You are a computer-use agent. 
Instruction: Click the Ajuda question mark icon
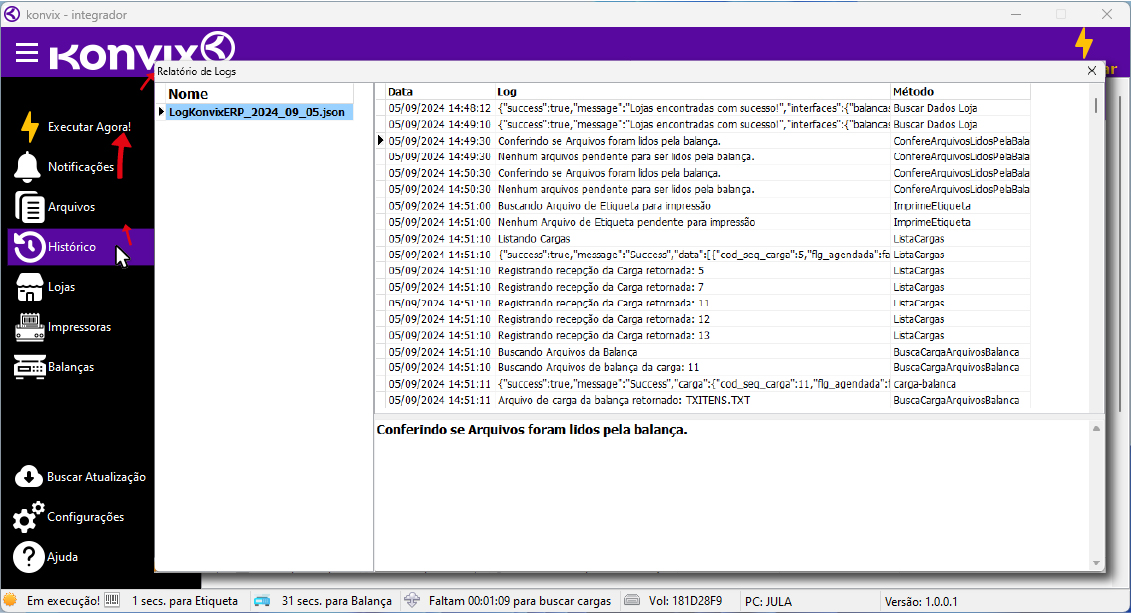point(29,557)
